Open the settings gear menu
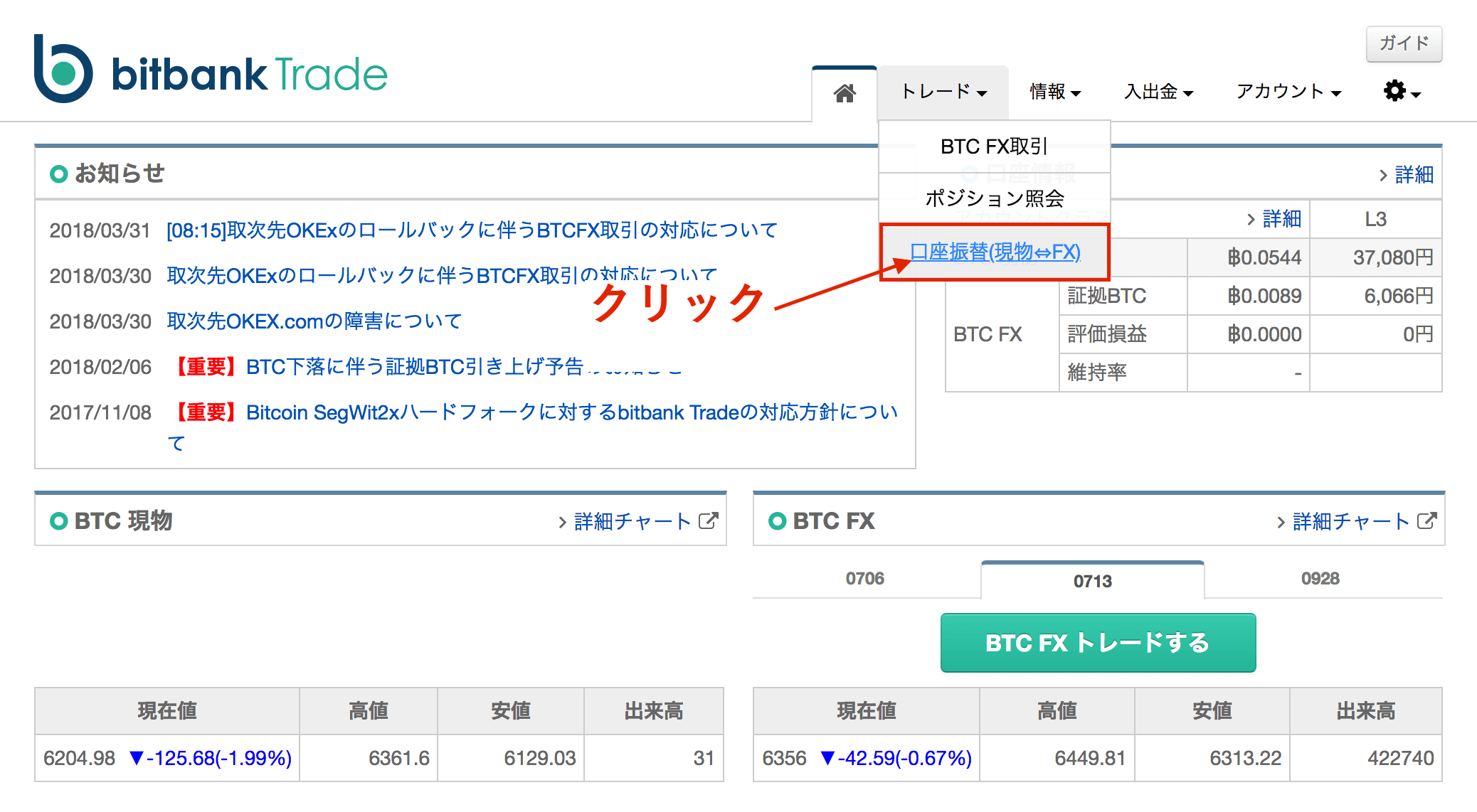The height and width of the screenshot is (812, 1477). (x=1402, y=92)
